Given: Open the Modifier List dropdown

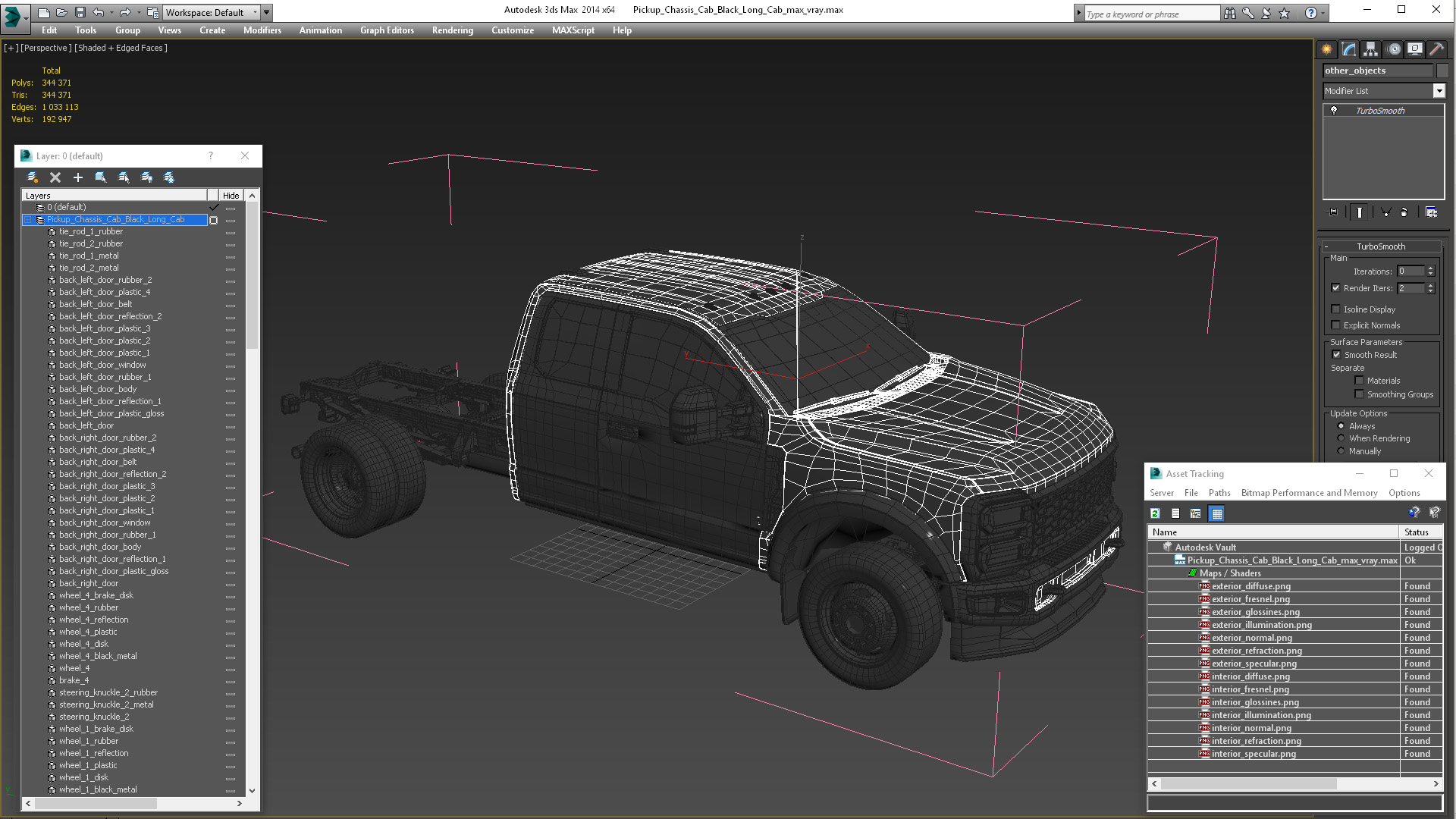Looking at the screenshot, I should pos(1439,91).
